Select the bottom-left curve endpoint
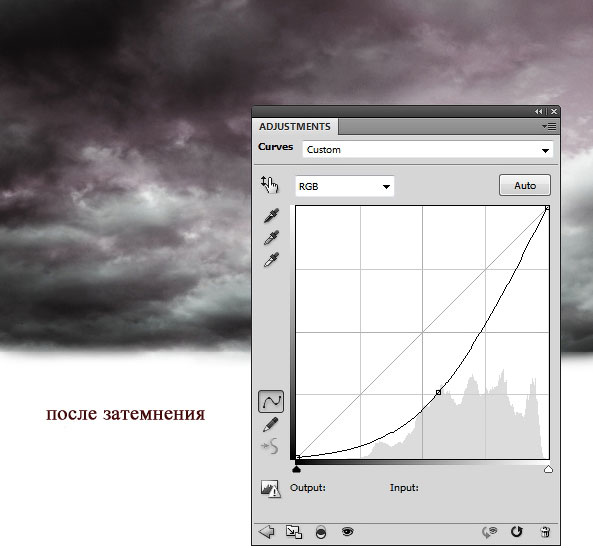The width and height of the screenshot is (593, 548). [298, 457]
